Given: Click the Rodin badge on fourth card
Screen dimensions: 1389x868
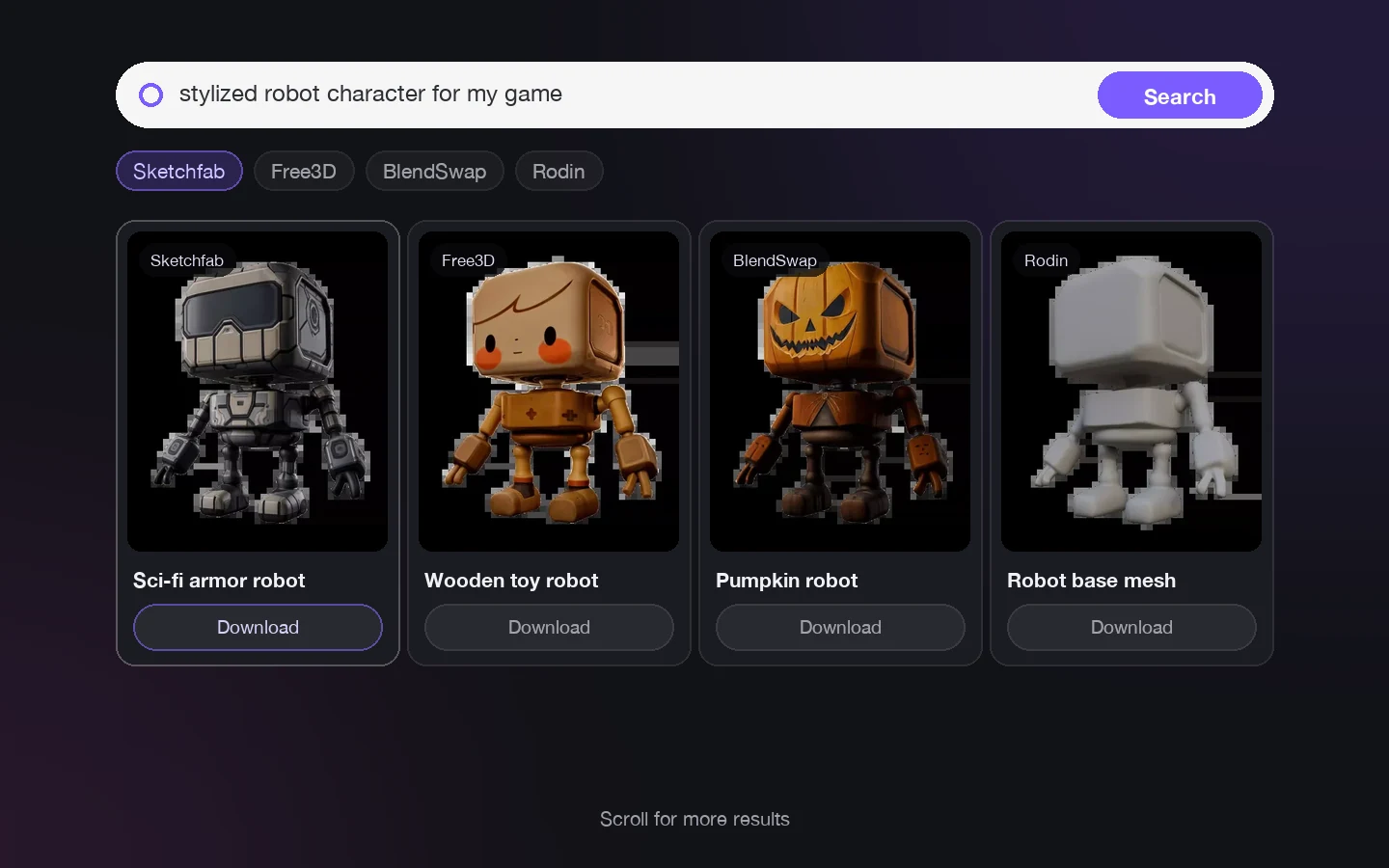Looking at the screenshot, I should tap(1046, 260).
